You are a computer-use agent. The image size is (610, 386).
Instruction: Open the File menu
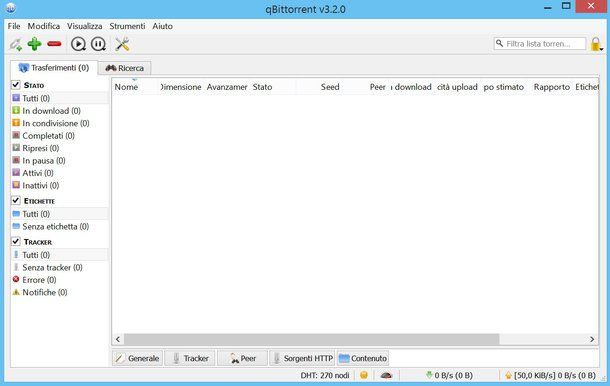(x=14, y=26)
